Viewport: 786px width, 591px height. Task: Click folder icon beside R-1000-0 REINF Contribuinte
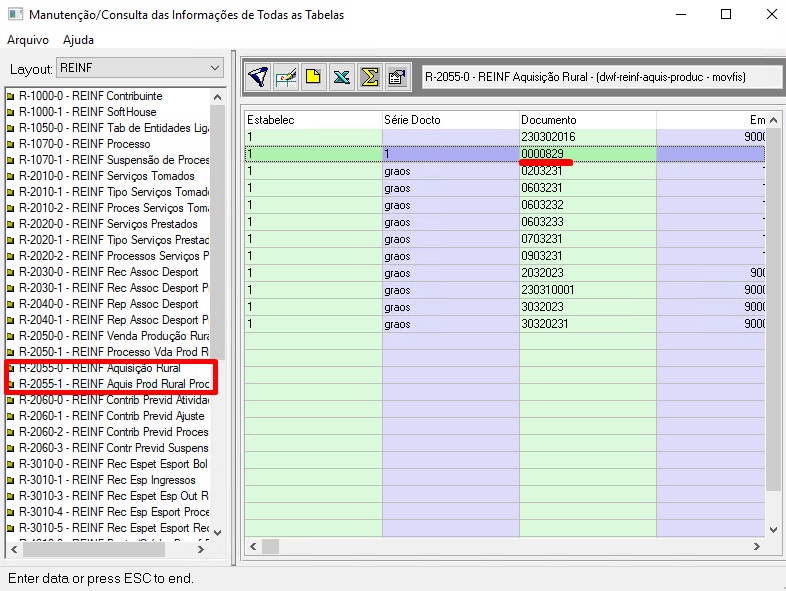click(x=11, y=96)
